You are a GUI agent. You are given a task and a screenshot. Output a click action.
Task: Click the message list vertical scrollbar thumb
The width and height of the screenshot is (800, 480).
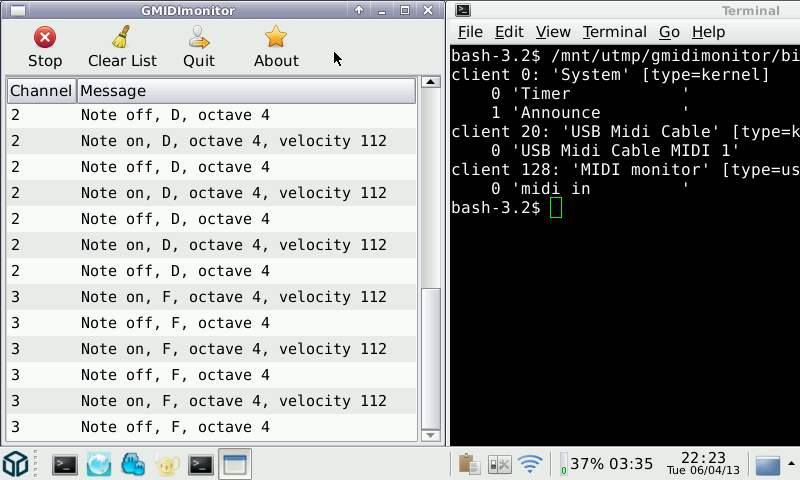(x=431, y=359)
